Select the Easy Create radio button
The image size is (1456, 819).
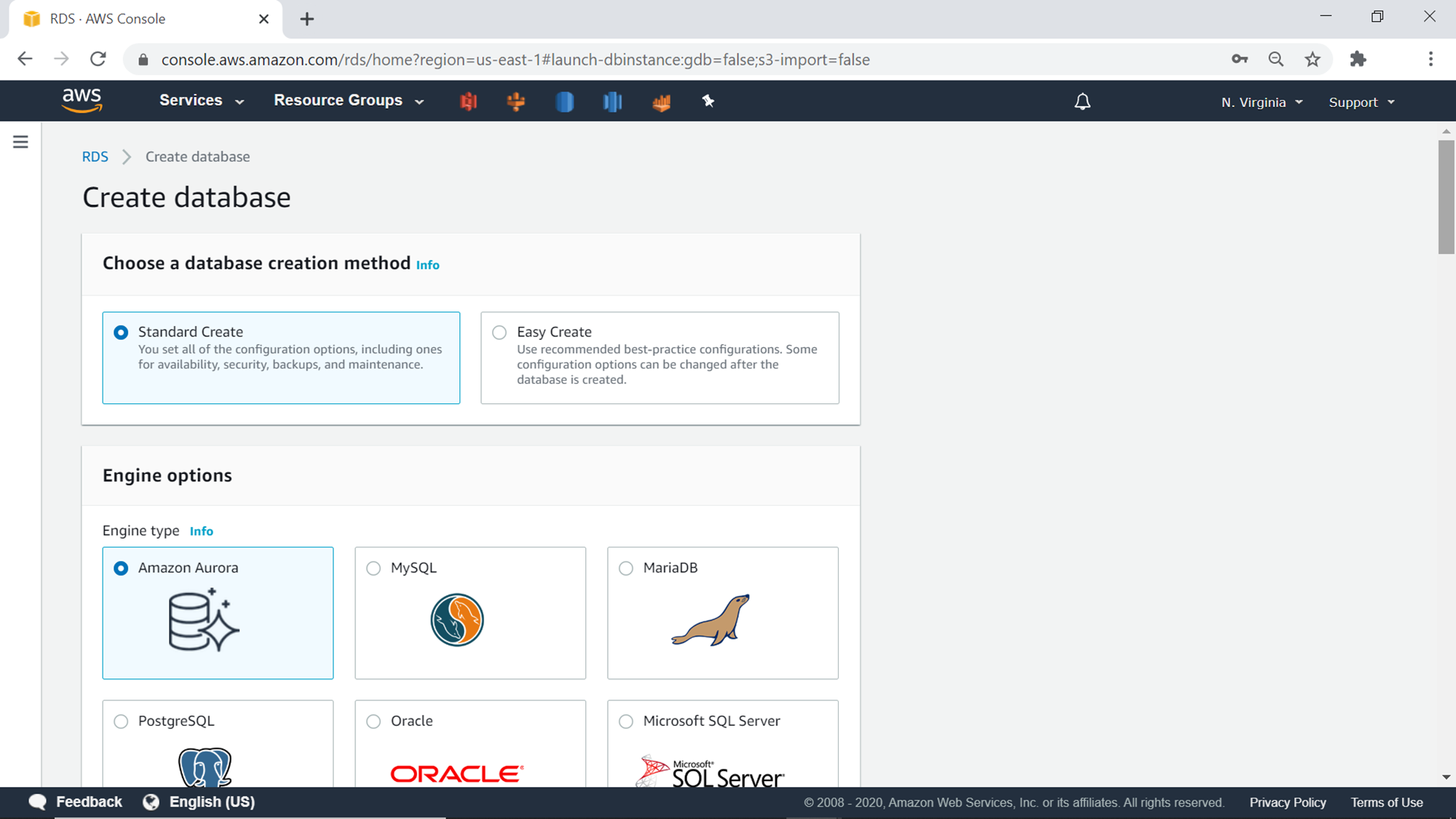click(498, 332)
